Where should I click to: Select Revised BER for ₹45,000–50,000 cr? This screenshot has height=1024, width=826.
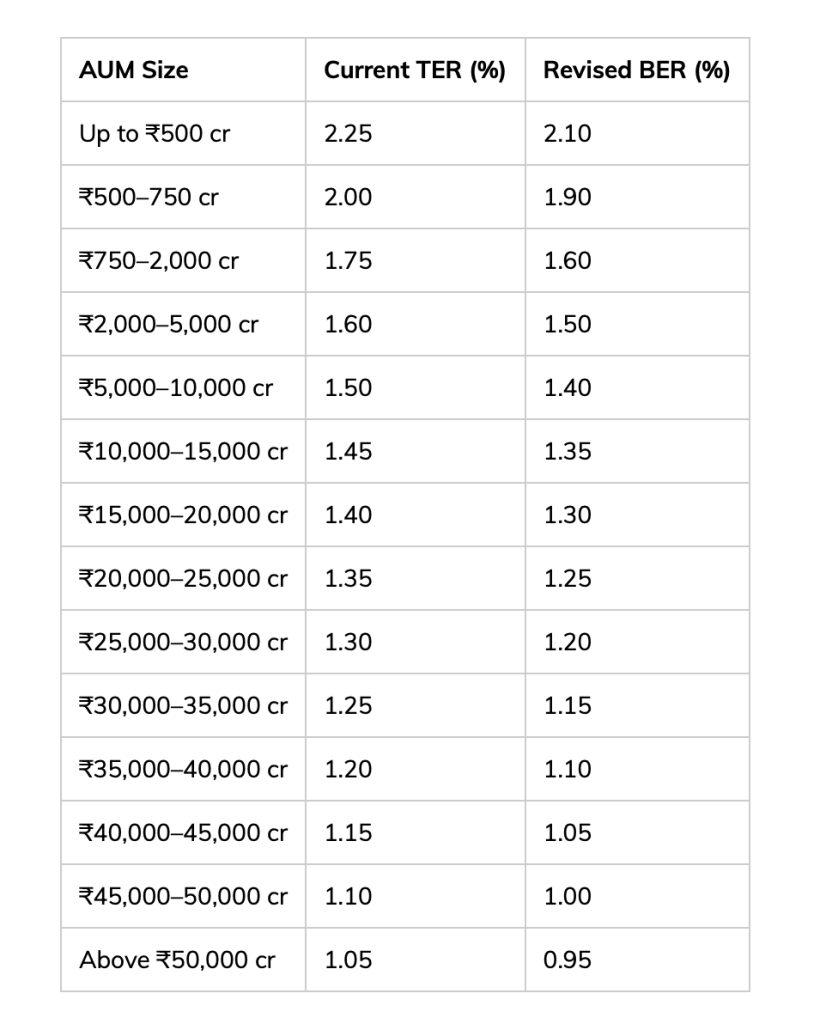(x=567, y=896)
